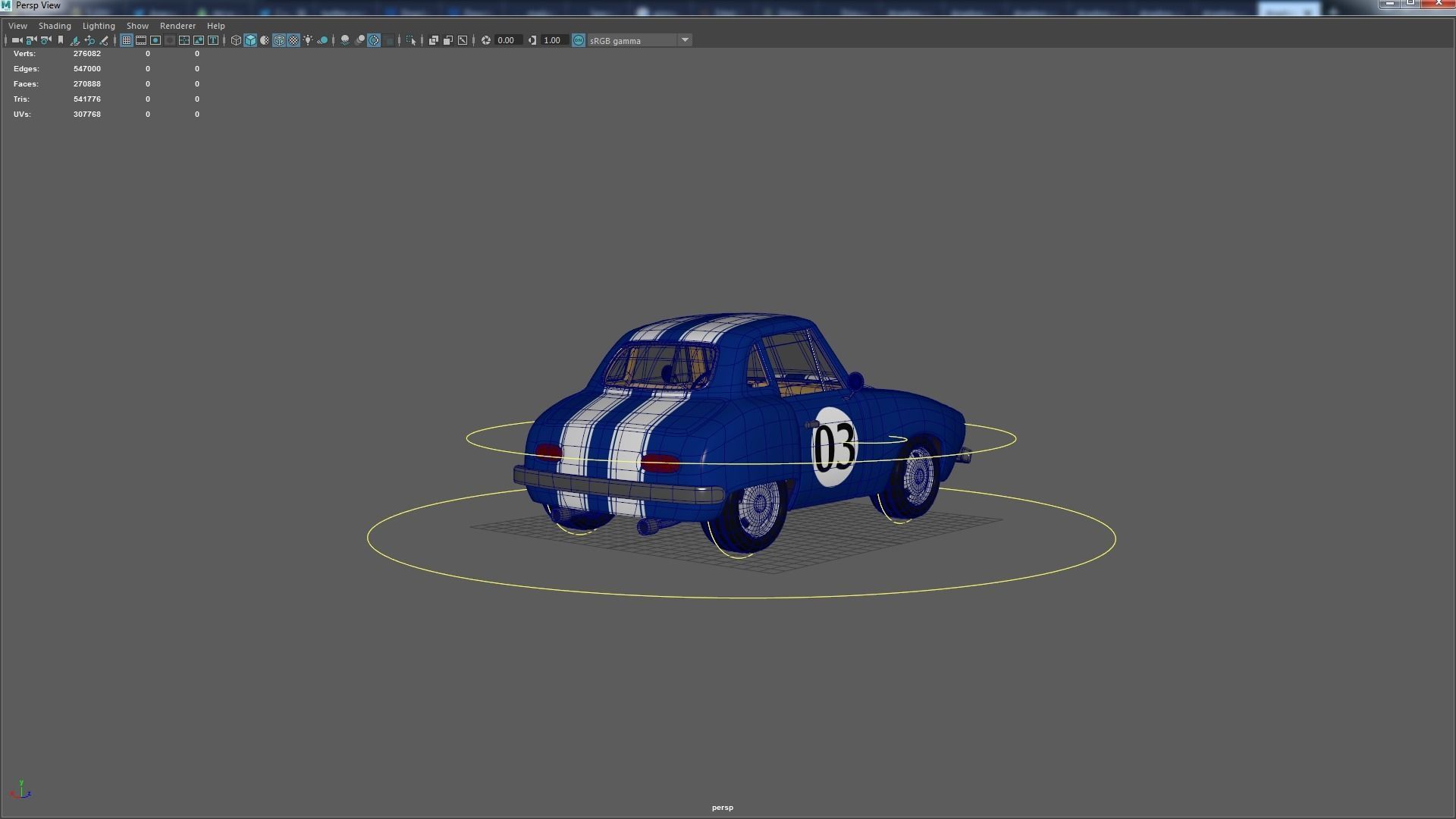Switch to Smooth Shade All icon

pyautogui.click(x=250, y=40)
